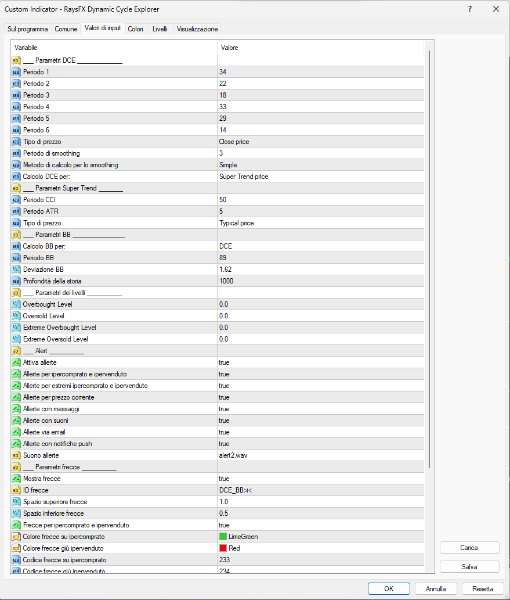Click the help question mark button
The width and height of the screenshot is (510, 600).
470,9
